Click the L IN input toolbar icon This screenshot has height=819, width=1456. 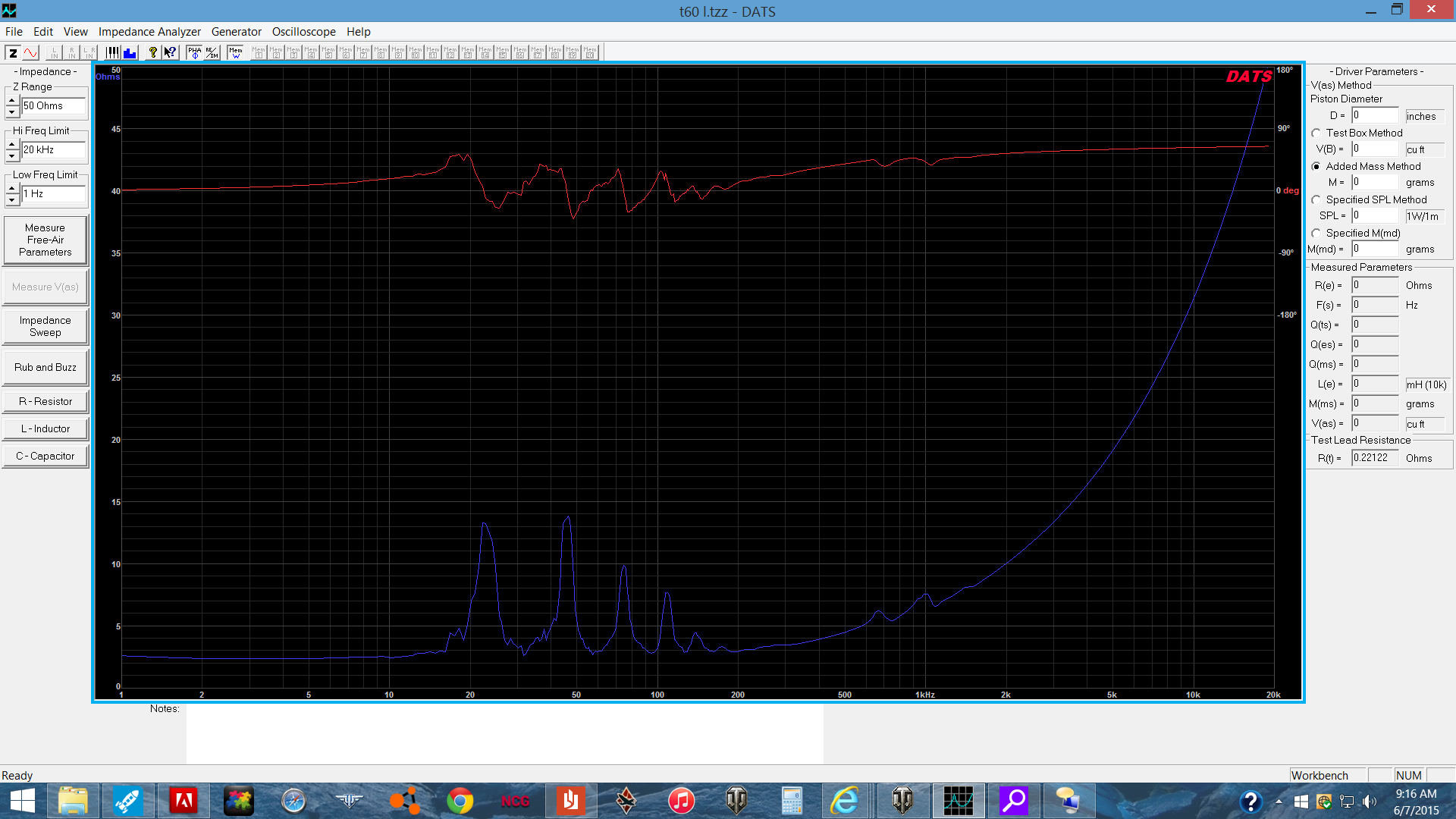[x=54, y=52]
